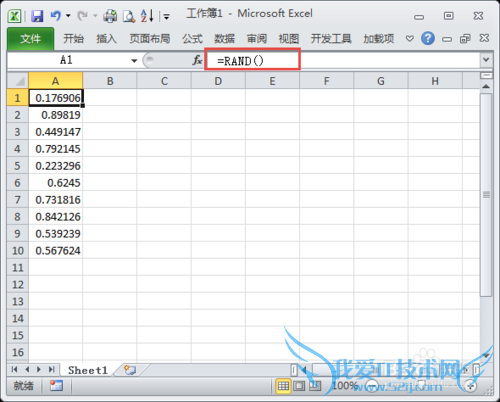Switch to Page Layout view icon

(x=299, y=386)
